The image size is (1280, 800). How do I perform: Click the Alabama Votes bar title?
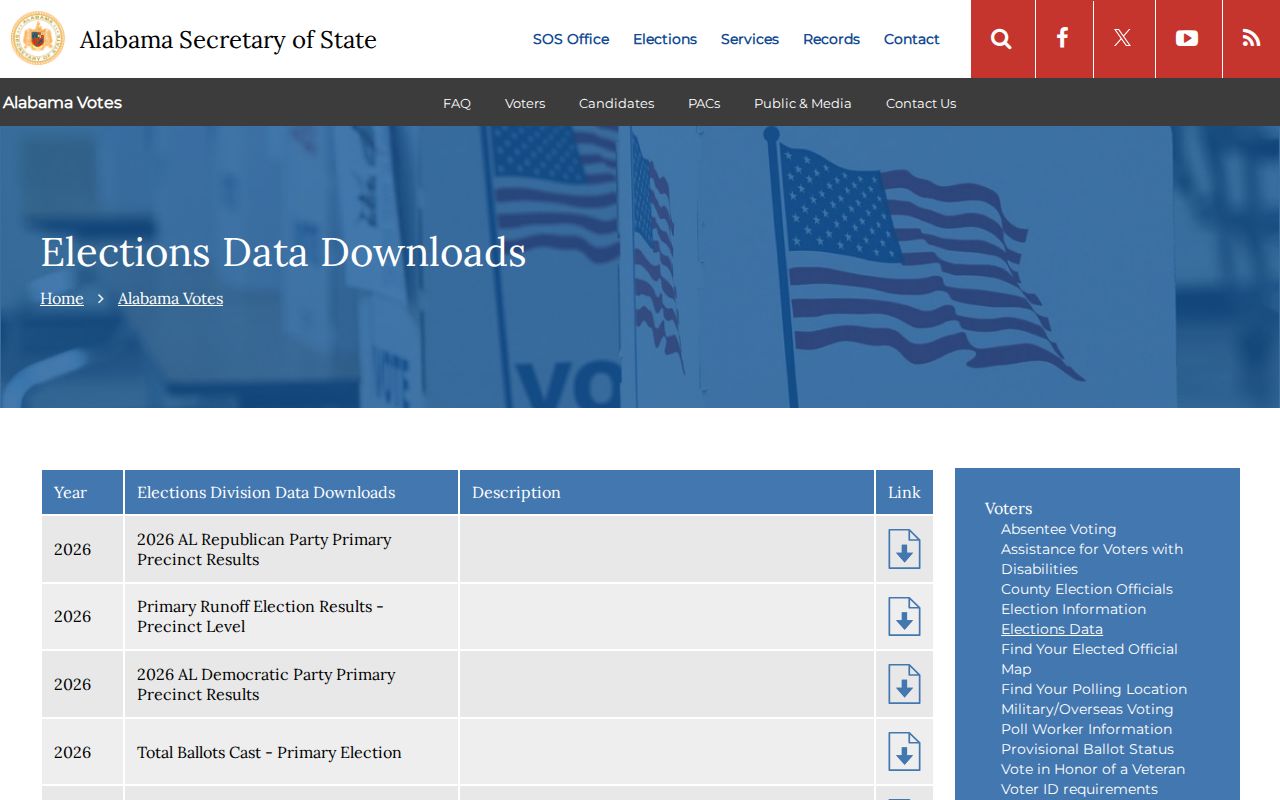(x=62, y=102)
